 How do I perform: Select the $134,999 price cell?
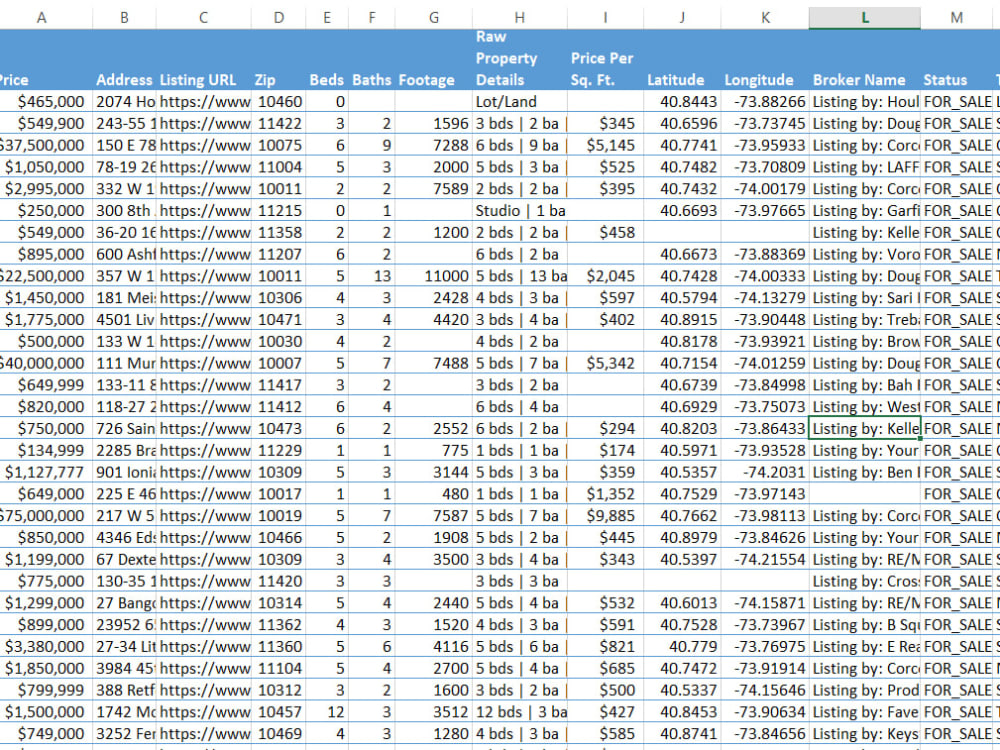point(46,450)
